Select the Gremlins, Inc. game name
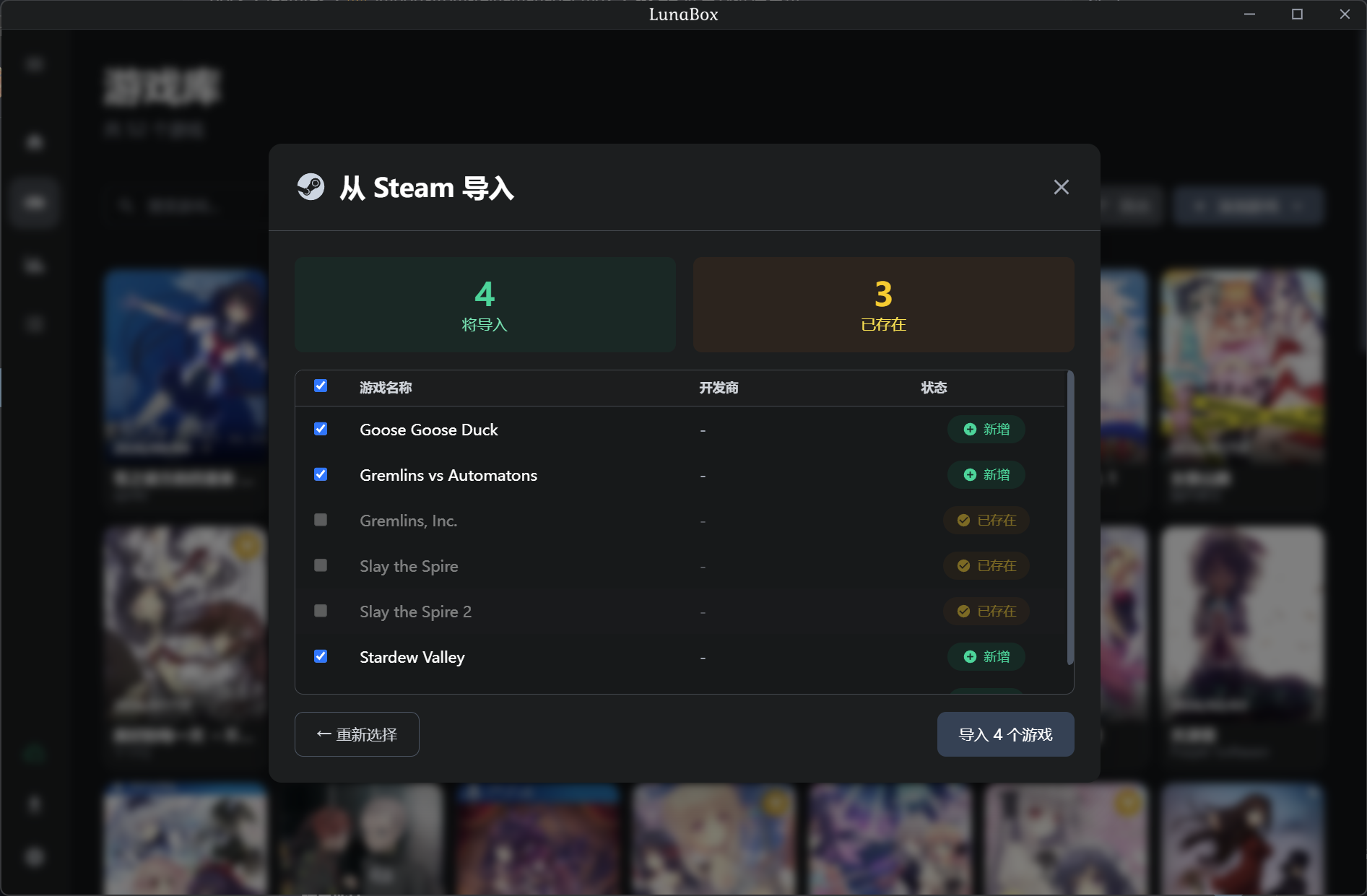This screenshot has width=1367, height=896. point(409,521)
